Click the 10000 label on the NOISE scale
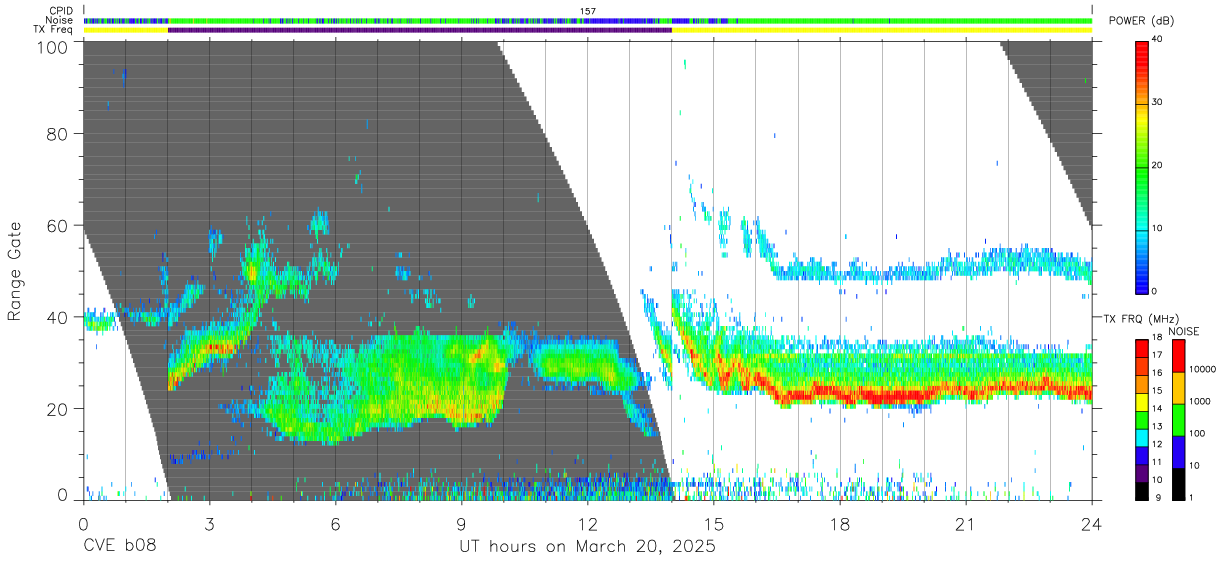Image resolution: width=1228 pixels, height=567 pixels. tap(1204, 371)
